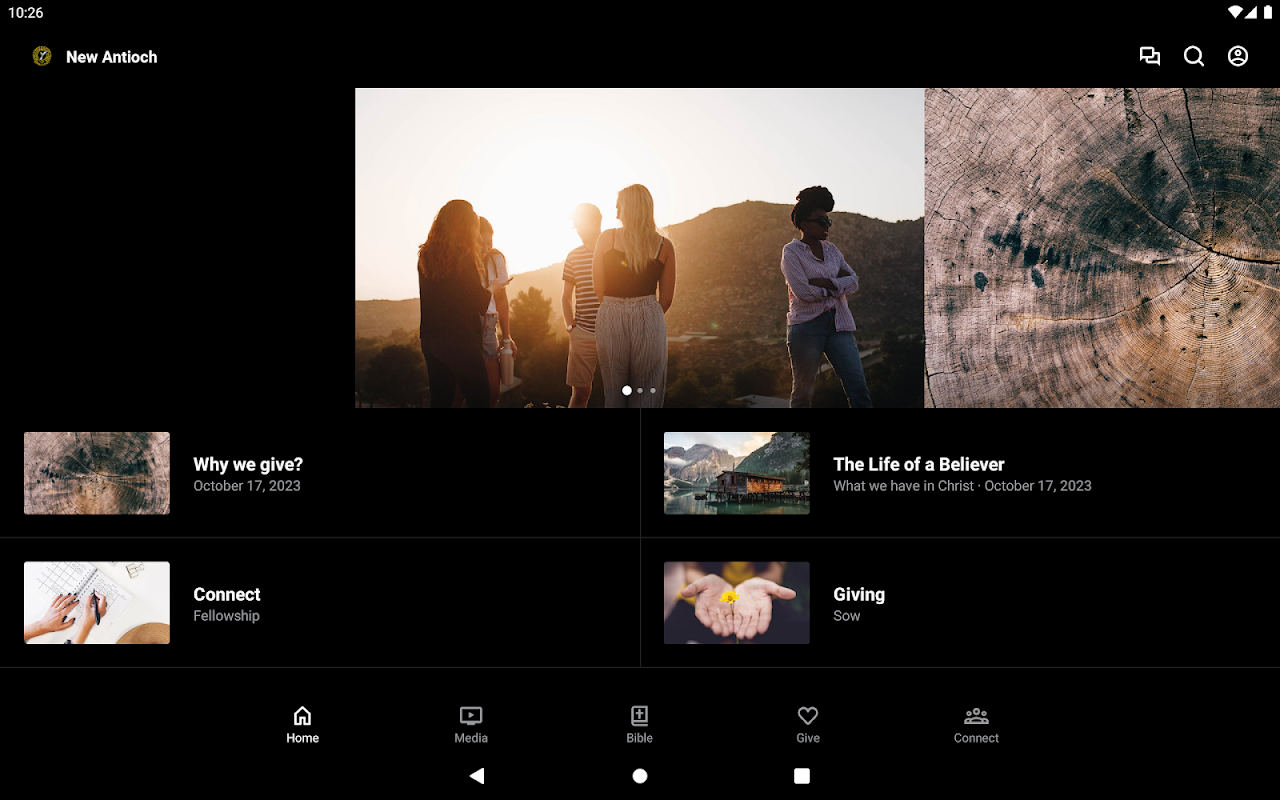This screenshot has height=800, width=1280.
Task: Tap 'What we have in Christ · October 17, 2023'
Action: 962,486
